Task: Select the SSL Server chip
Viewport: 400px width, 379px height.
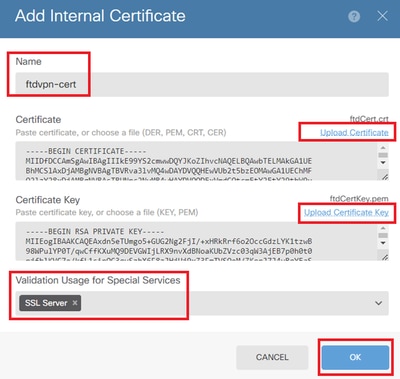Action: (x=46, y=303)
